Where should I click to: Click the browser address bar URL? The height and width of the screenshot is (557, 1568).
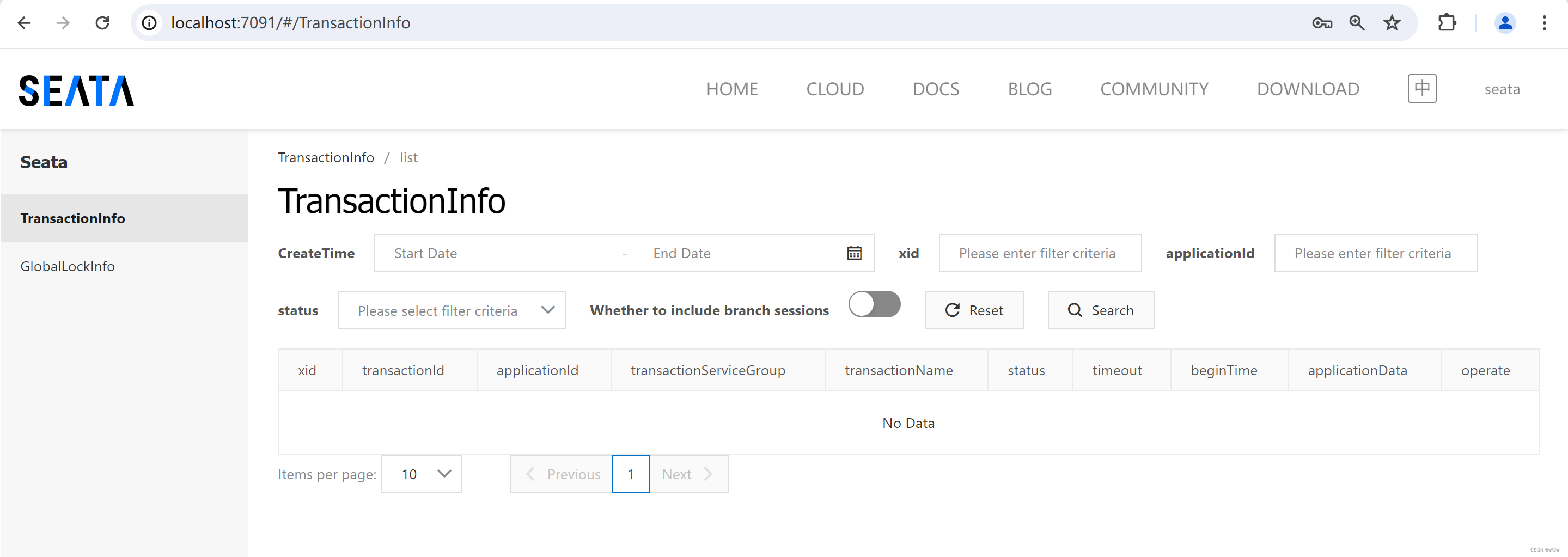point(290,23)
